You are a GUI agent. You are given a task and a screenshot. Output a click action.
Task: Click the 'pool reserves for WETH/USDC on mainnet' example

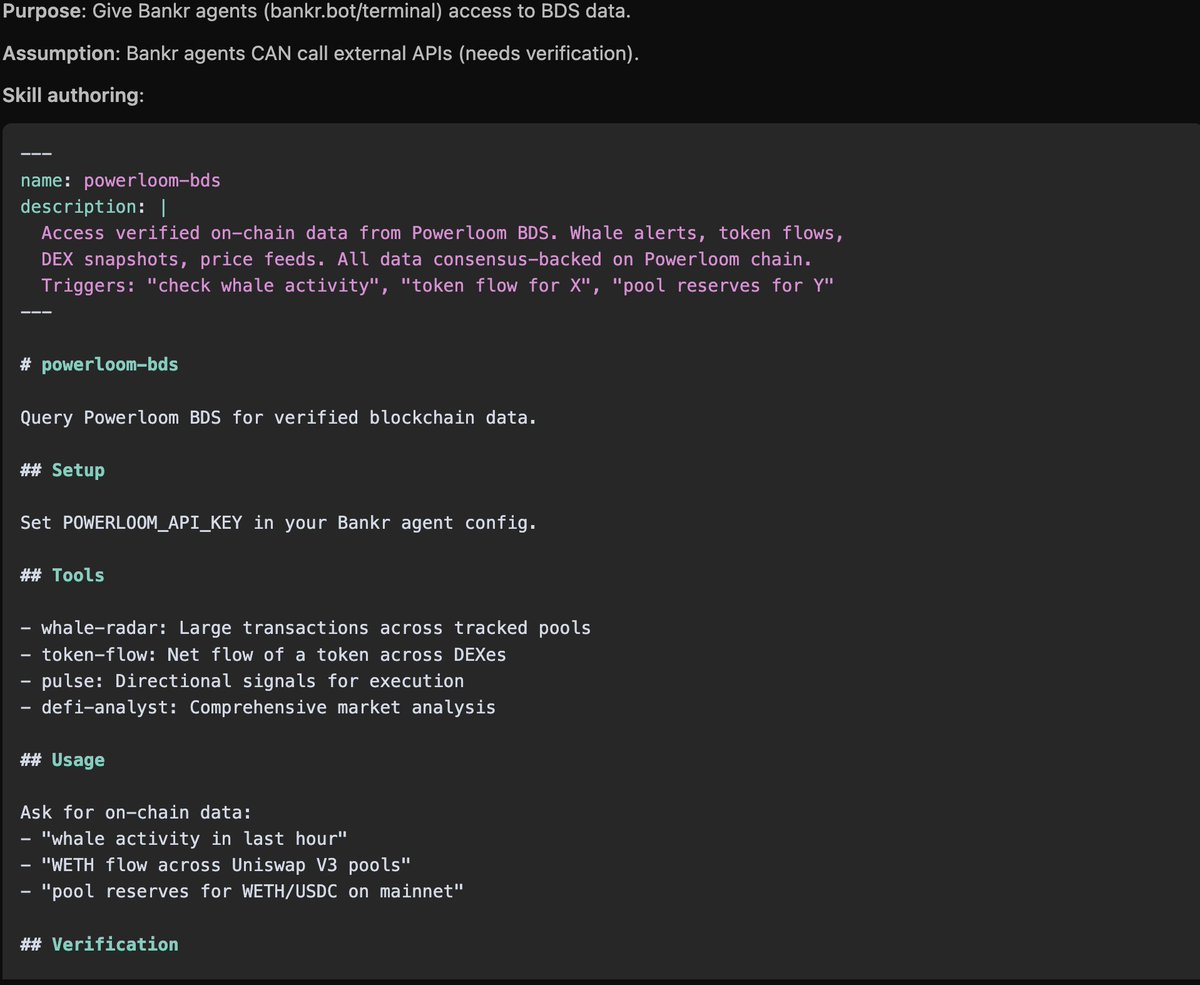(x=242, y=892)
